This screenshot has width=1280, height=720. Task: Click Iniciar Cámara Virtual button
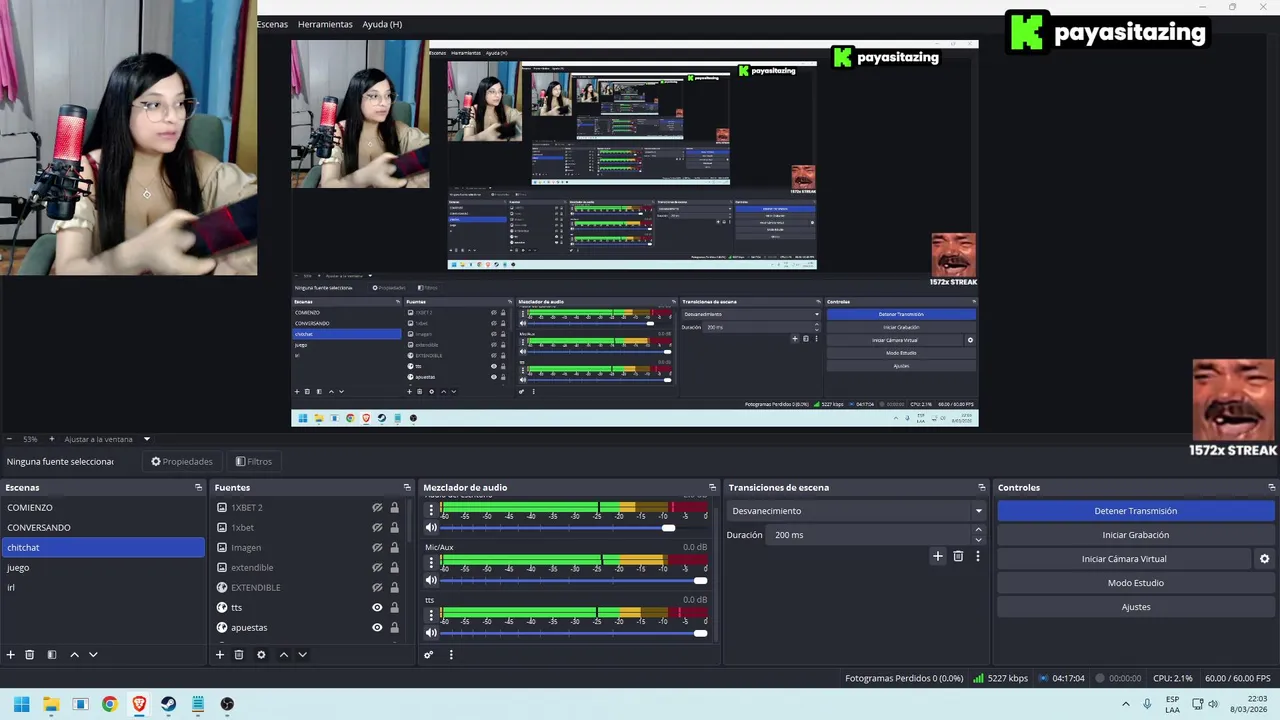coord(1124,559)
